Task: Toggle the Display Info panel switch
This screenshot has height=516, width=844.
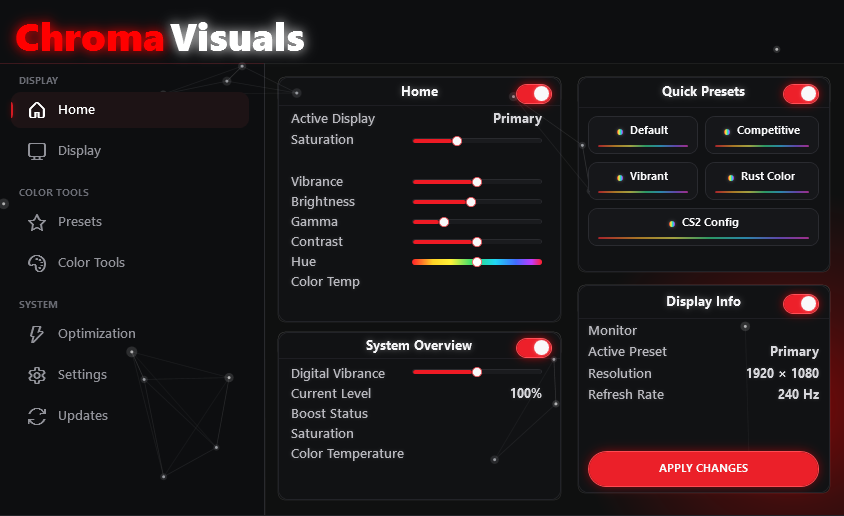Action: (800, 303)
